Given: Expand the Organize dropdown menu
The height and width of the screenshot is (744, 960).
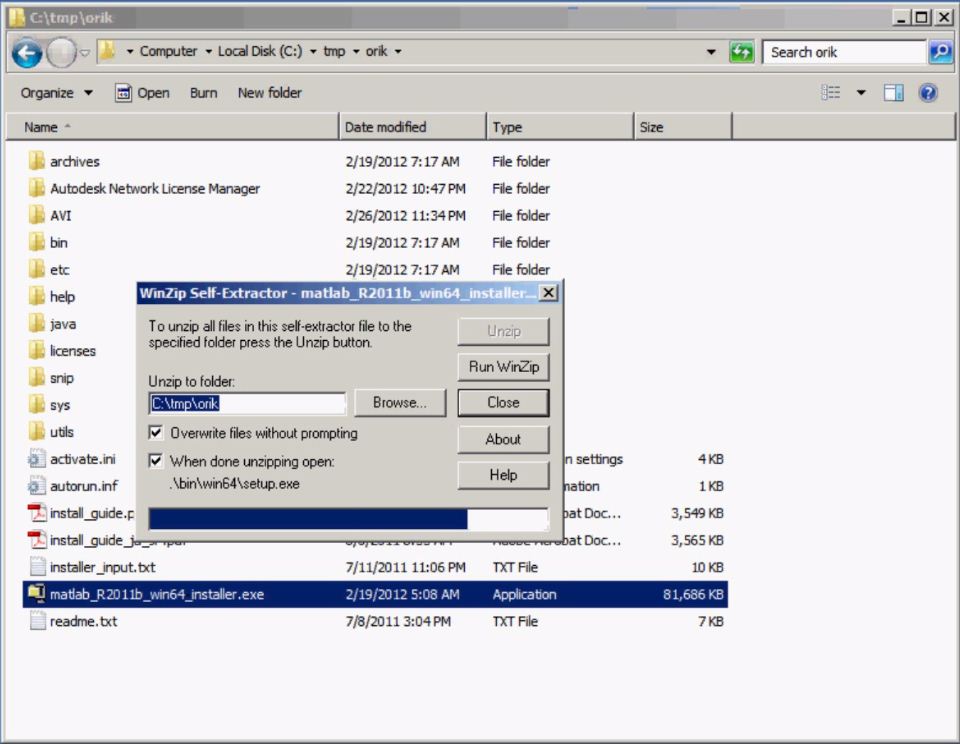Looking at the screenshot, I should coord(57,93).
